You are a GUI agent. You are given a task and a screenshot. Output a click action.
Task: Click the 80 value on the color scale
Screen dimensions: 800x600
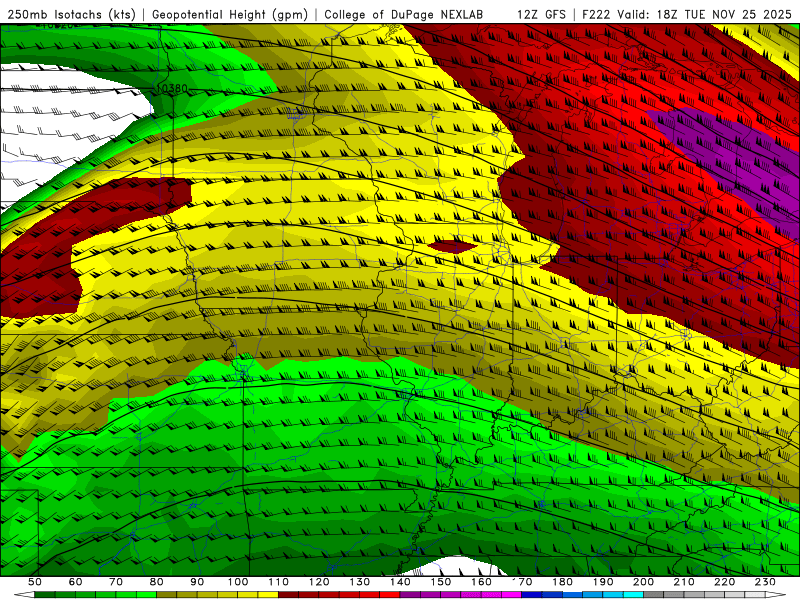156,582
